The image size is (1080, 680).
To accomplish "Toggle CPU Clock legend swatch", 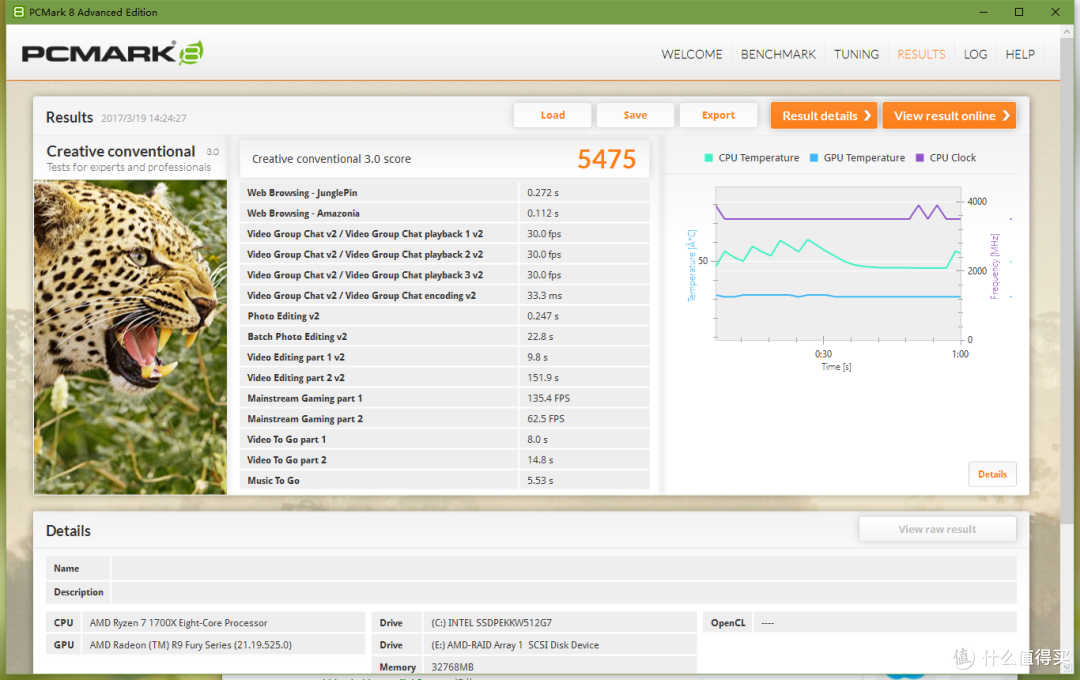I will coord(920,158).
